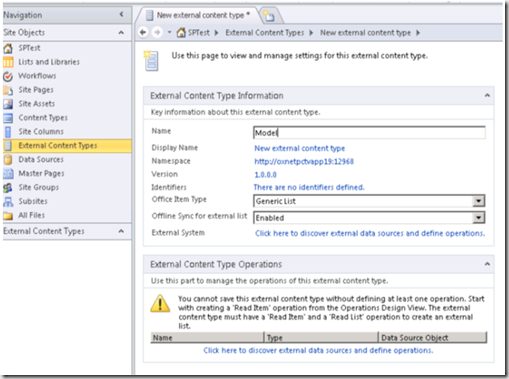Open SPTest in the navigation list
Viewport: 509px width, 379px height.
click(29, 48)
